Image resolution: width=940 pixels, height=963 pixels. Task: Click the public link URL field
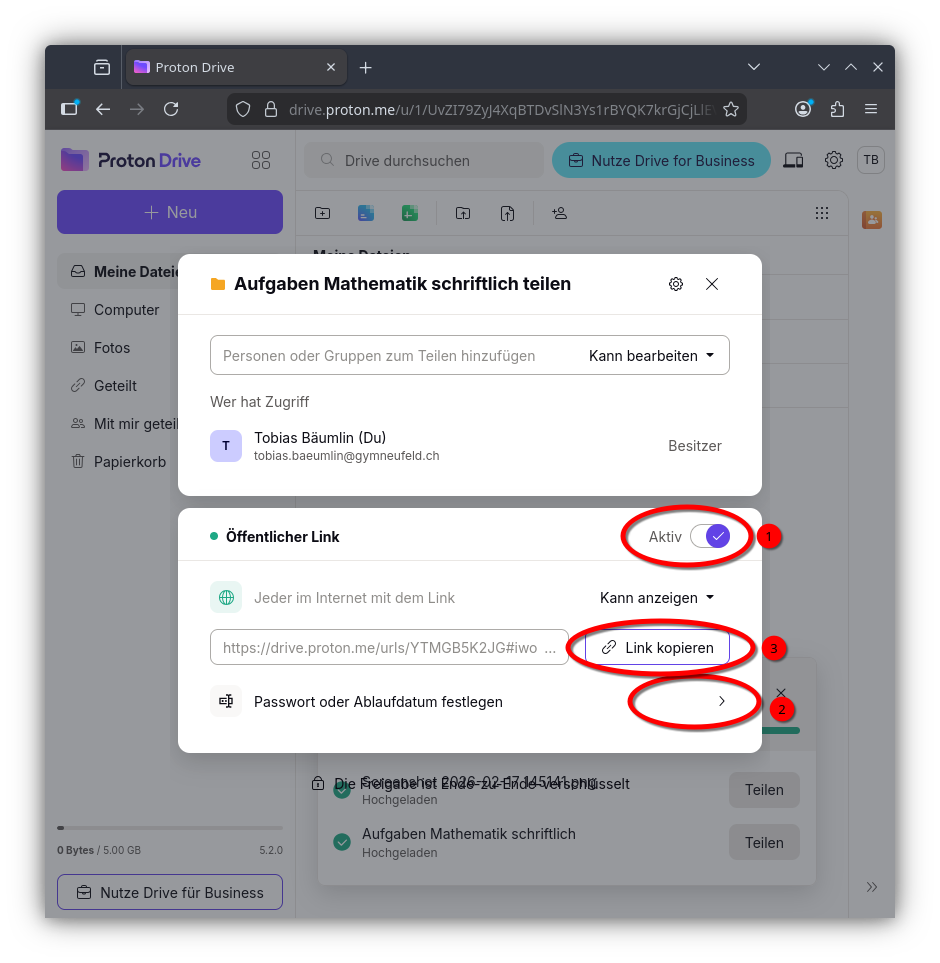point(389,648)
